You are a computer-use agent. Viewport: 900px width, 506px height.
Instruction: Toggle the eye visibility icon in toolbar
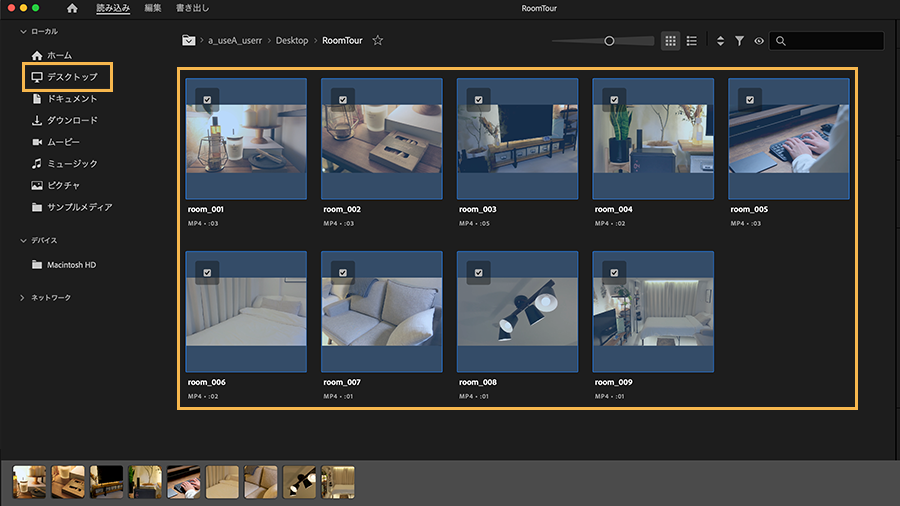759,41
